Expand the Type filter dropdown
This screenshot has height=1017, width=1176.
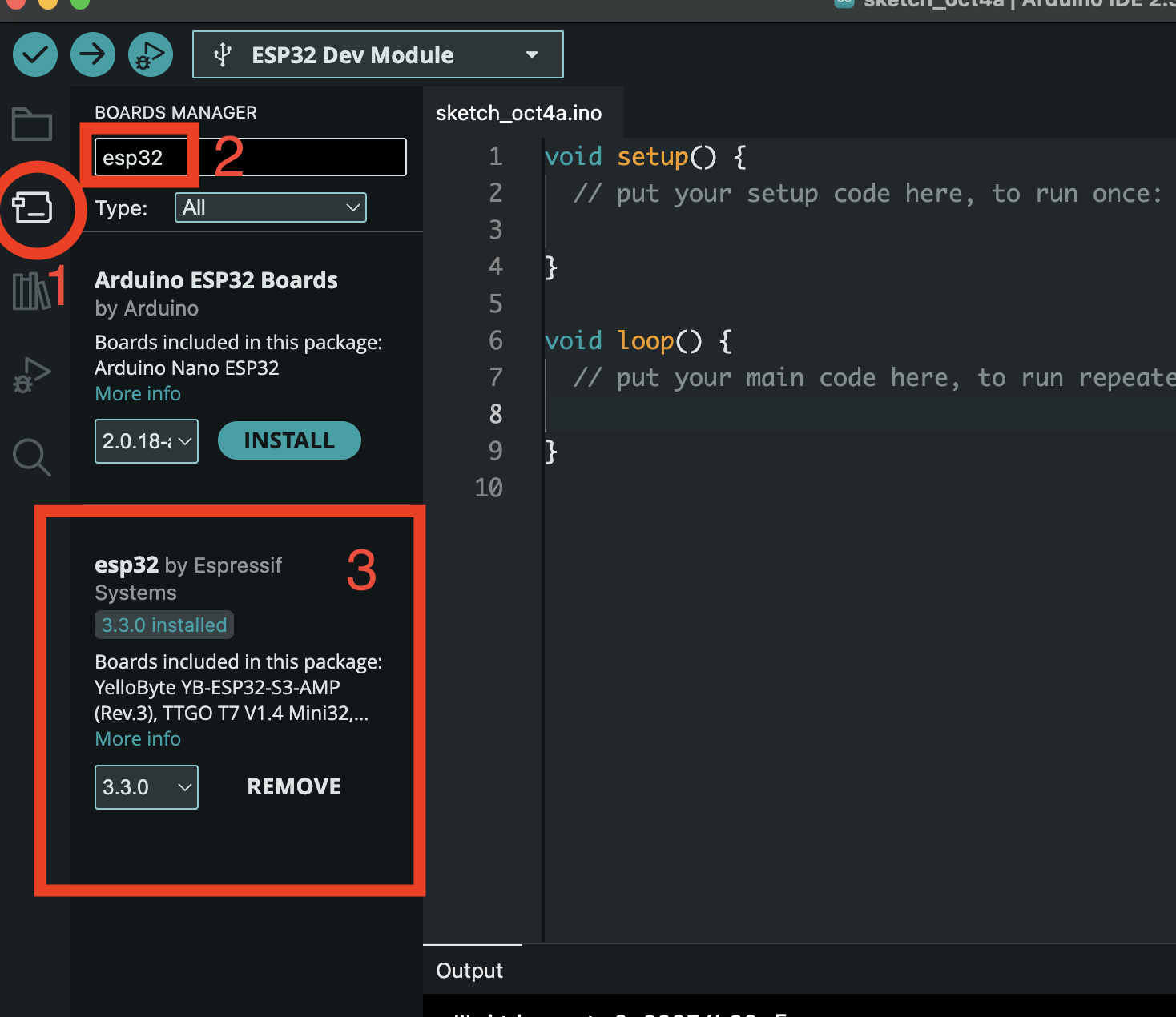(x=270, y=208)
